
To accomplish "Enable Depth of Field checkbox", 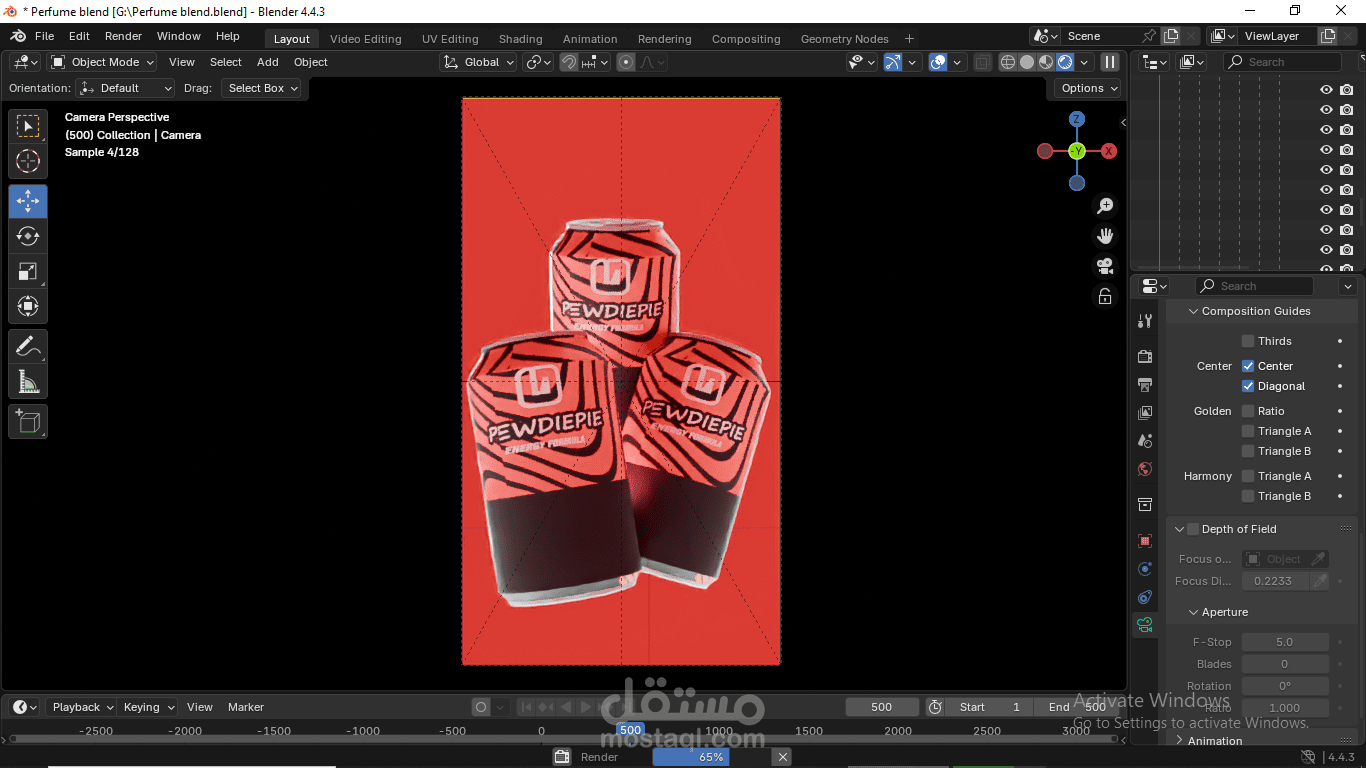I will point(1193,529).
